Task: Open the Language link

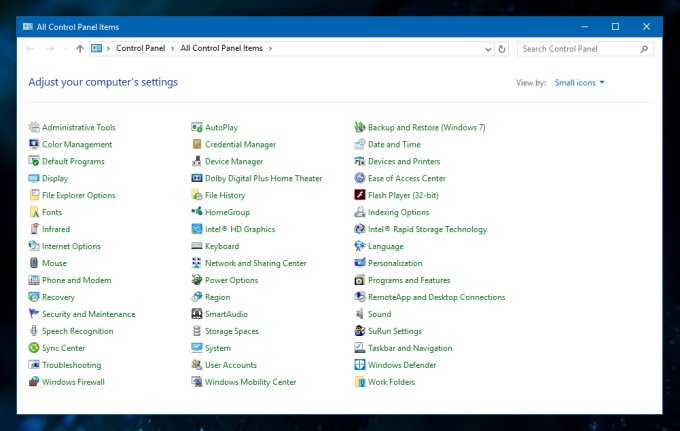Action: click(386, 246)
